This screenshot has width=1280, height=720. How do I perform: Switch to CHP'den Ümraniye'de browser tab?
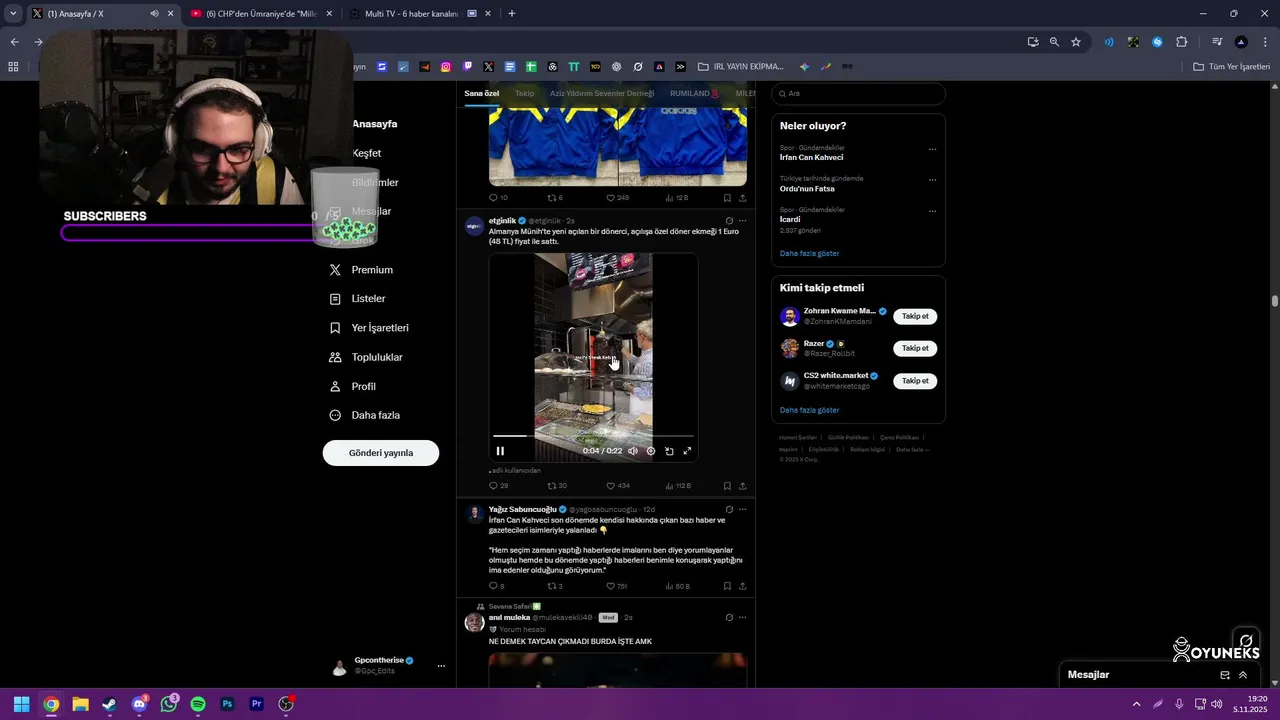(262, 14)
